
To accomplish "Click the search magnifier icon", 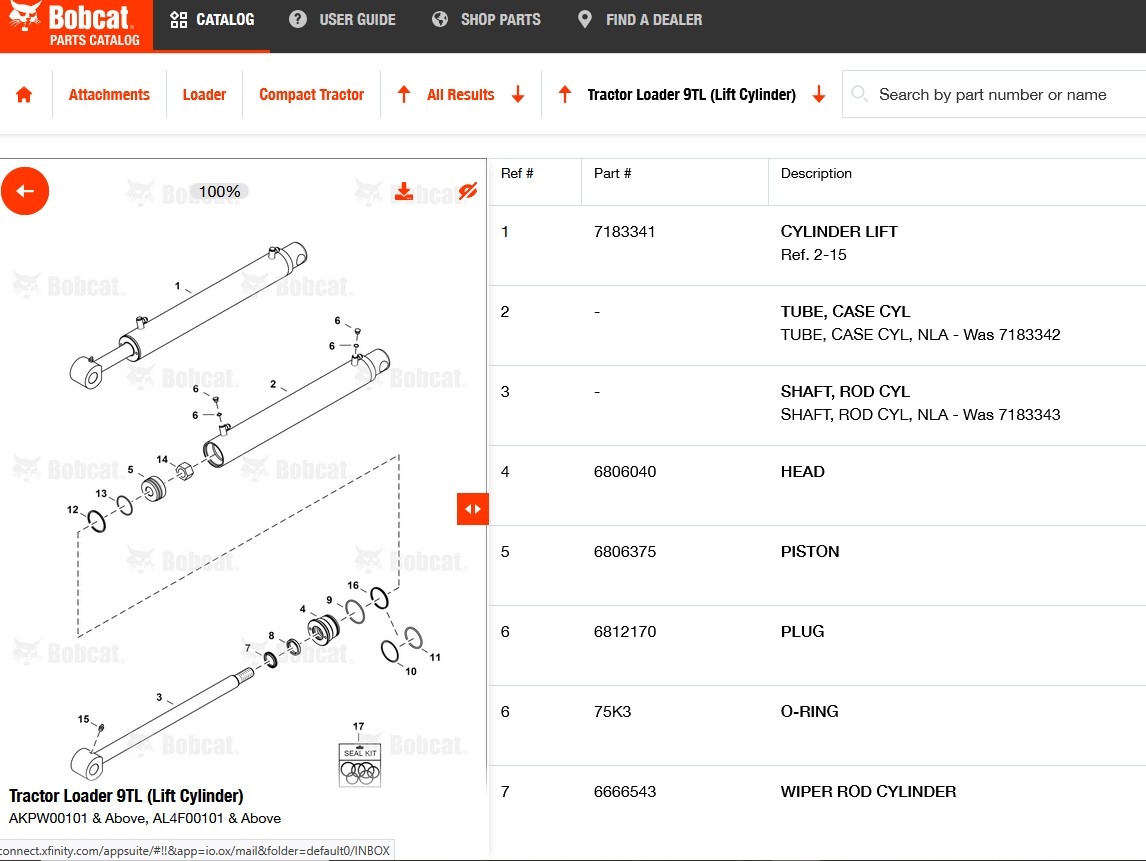I will (860, 94).
